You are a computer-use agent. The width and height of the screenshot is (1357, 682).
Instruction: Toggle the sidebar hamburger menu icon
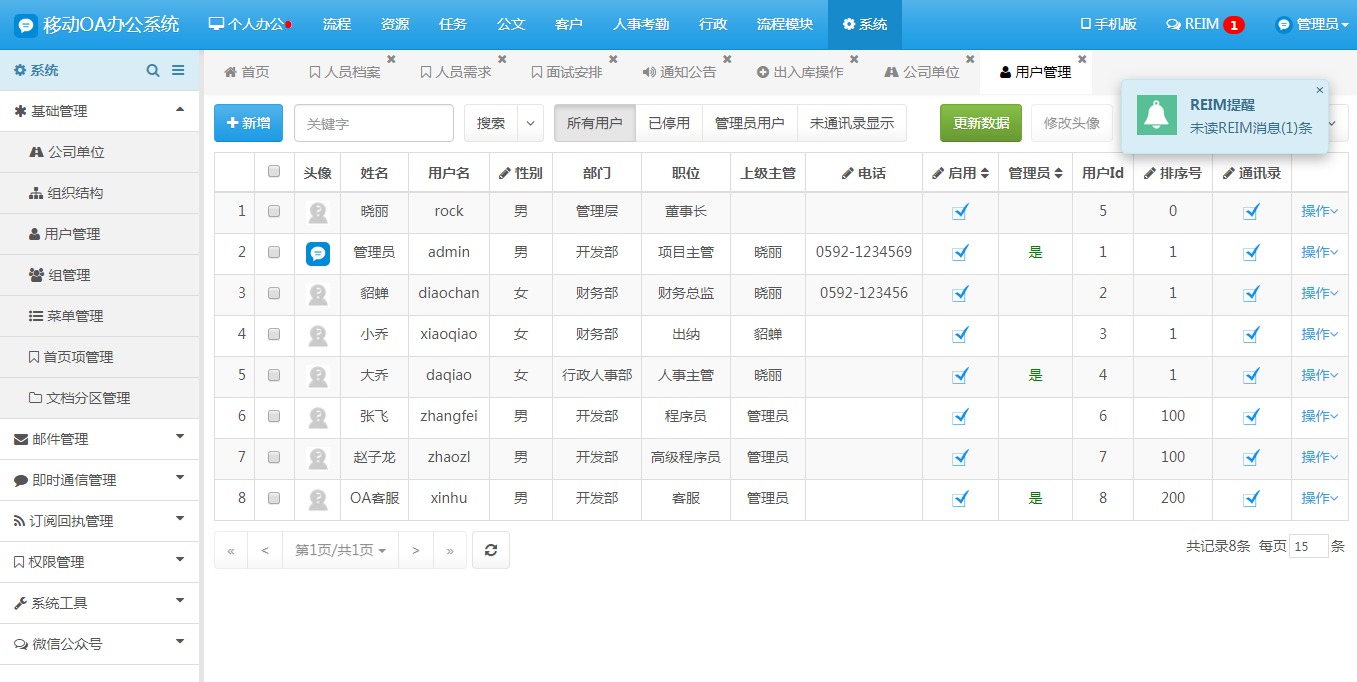(x=178, y=70)
